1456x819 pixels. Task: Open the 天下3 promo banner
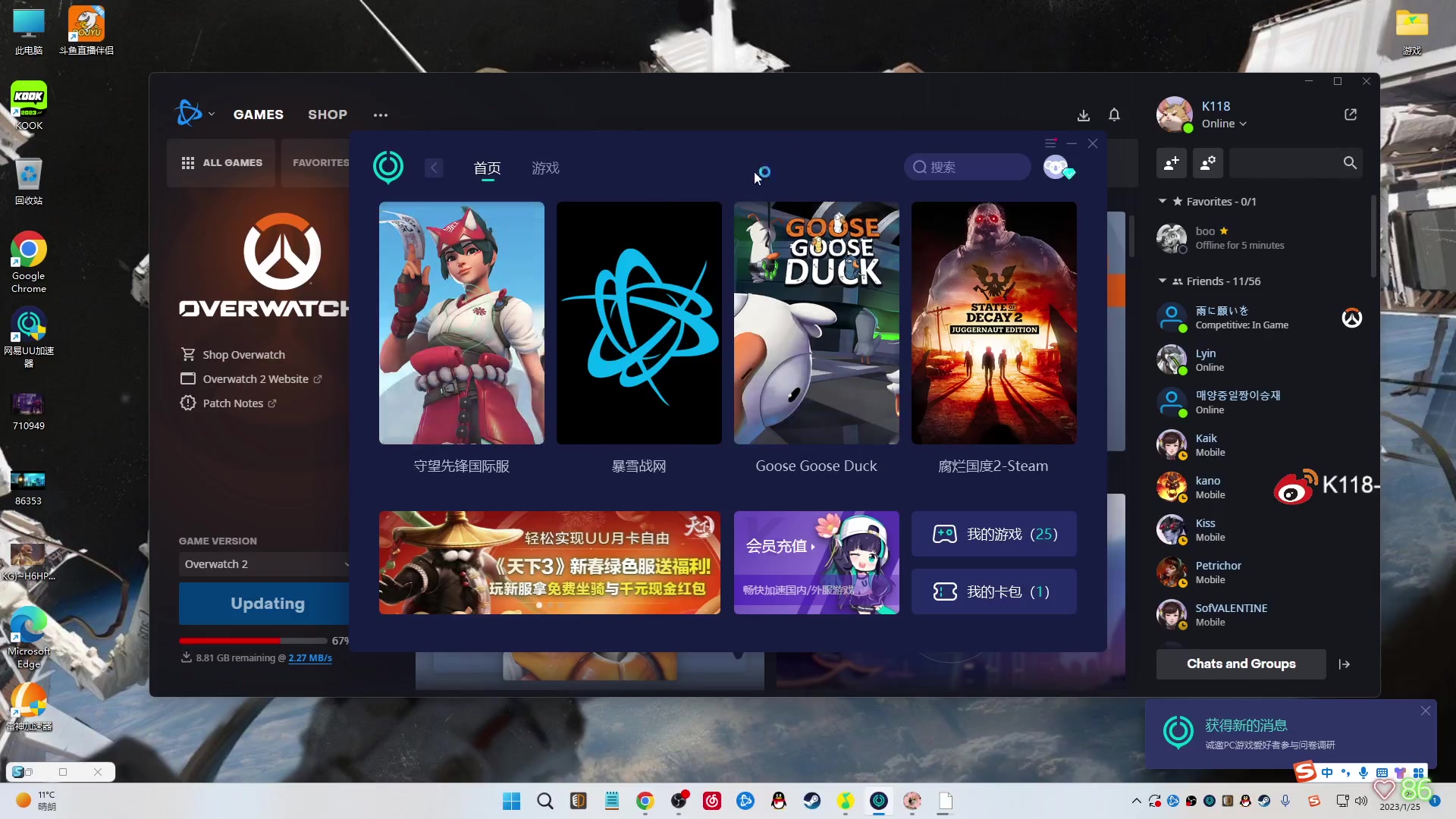pos(550,563)
